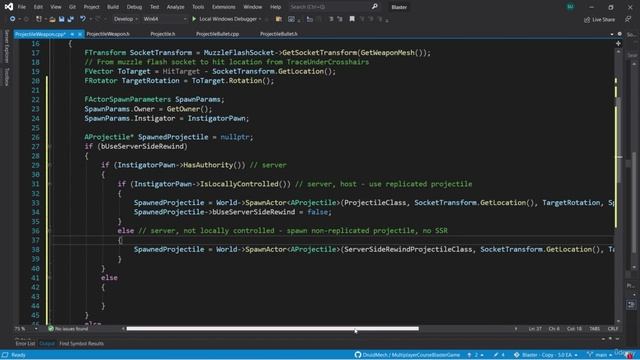
Task: Switch to the ProjectileWeapon.h tab
Action: click(108, 34)
